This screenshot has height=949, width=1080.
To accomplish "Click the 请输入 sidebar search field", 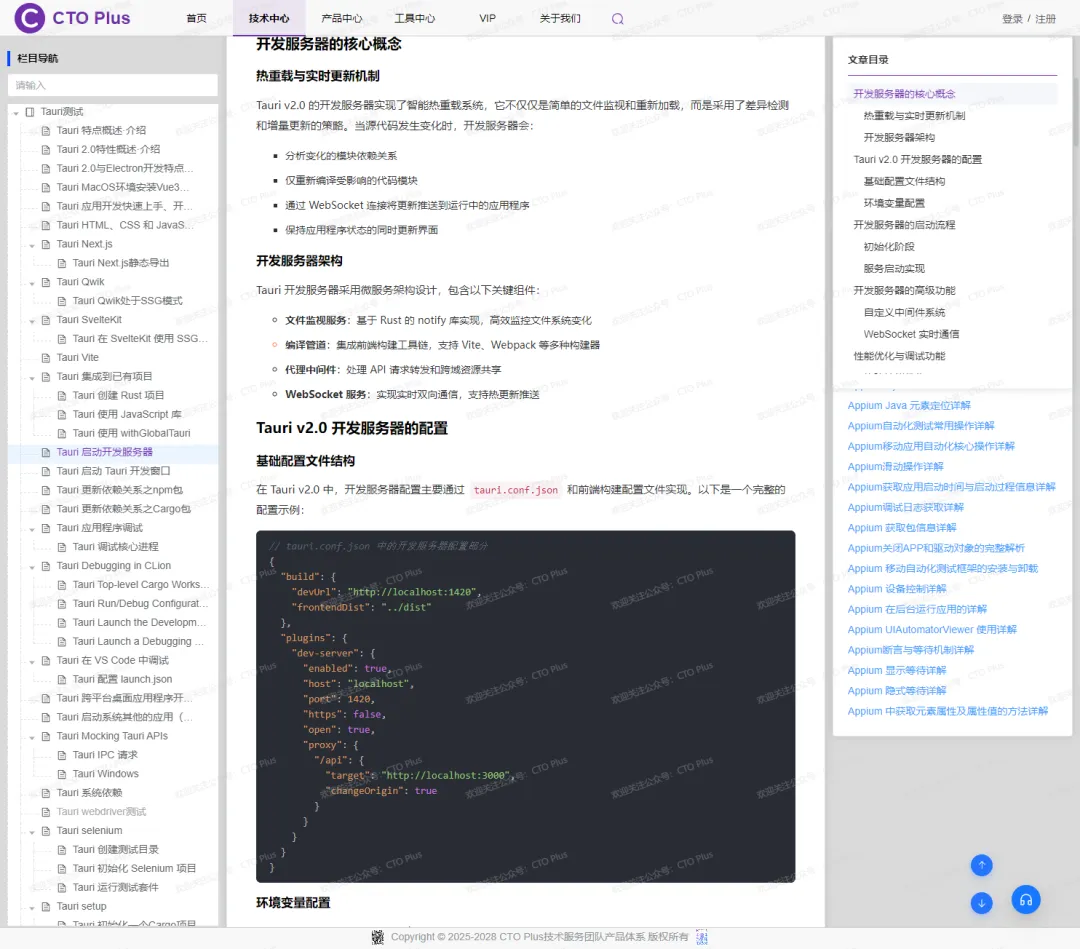I will pos(112,85).
